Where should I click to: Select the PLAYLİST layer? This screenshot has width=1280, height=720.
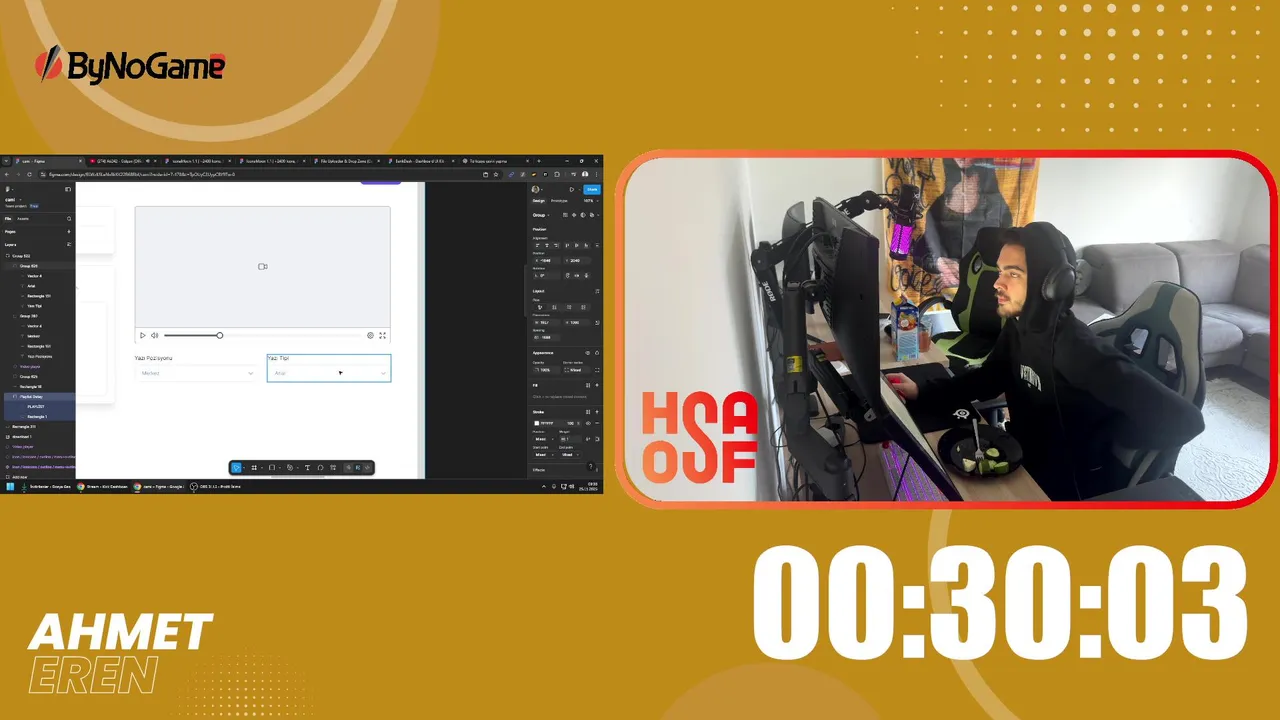coord(35,406)
